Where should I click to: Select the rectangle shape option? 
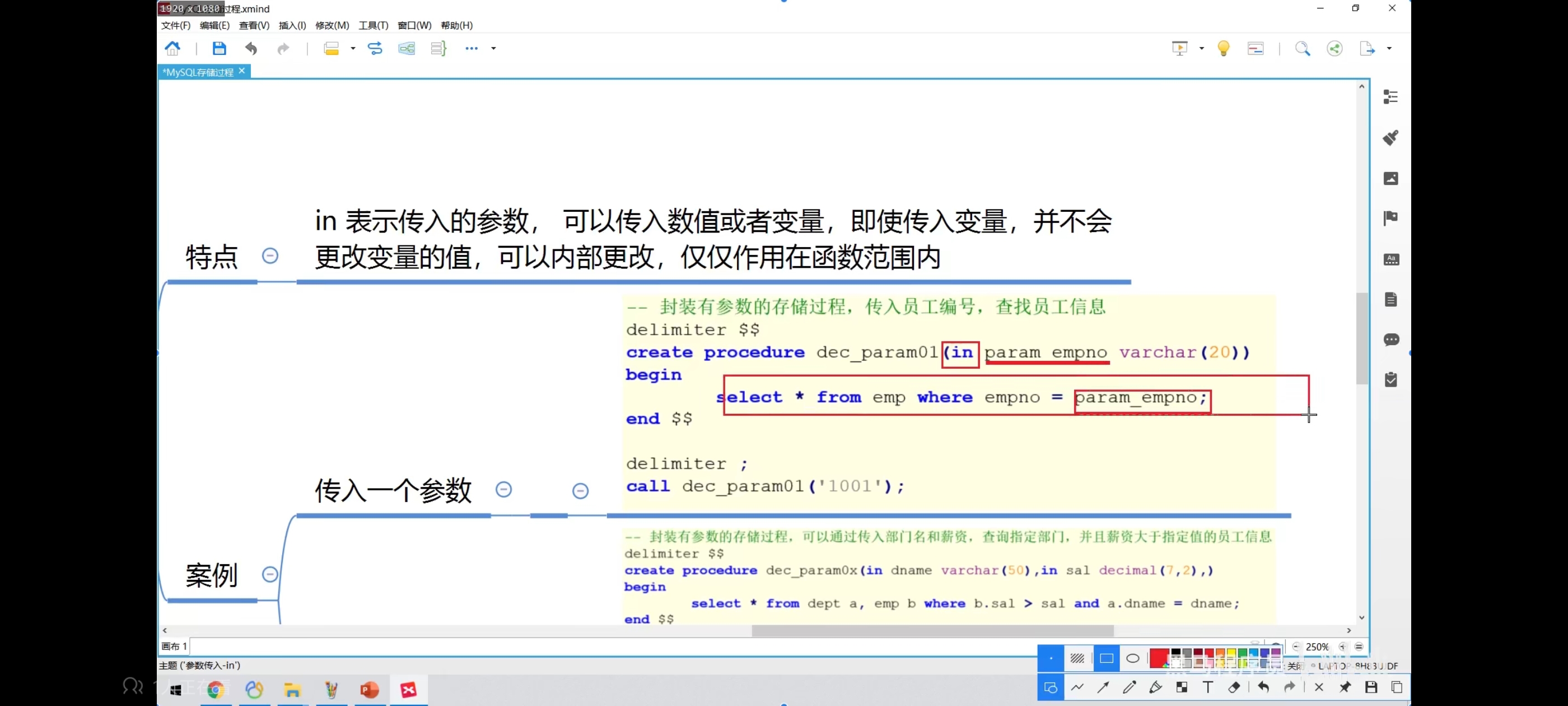[x=1106, y=658]
